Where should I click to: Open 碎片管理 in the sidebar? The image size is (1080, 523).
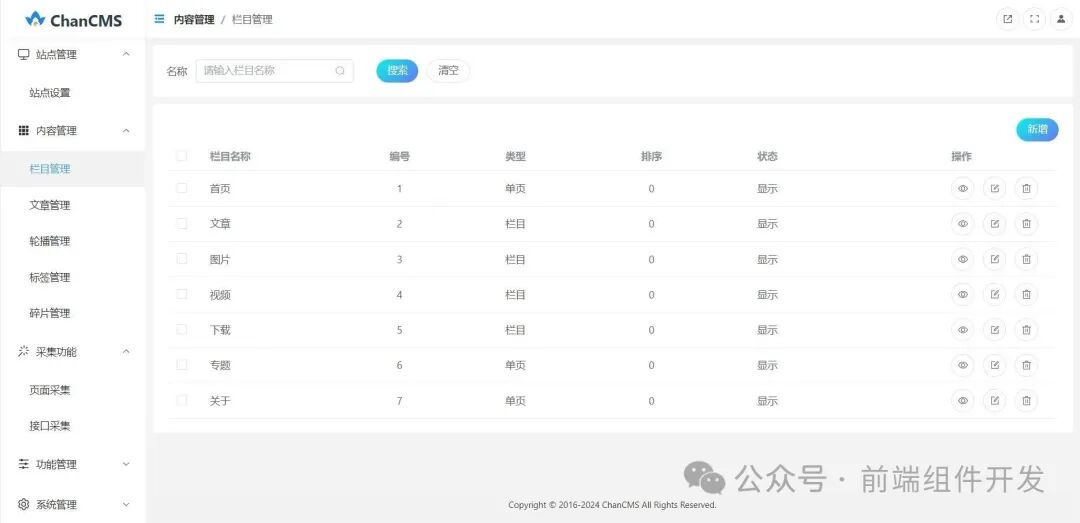(50, 313)
